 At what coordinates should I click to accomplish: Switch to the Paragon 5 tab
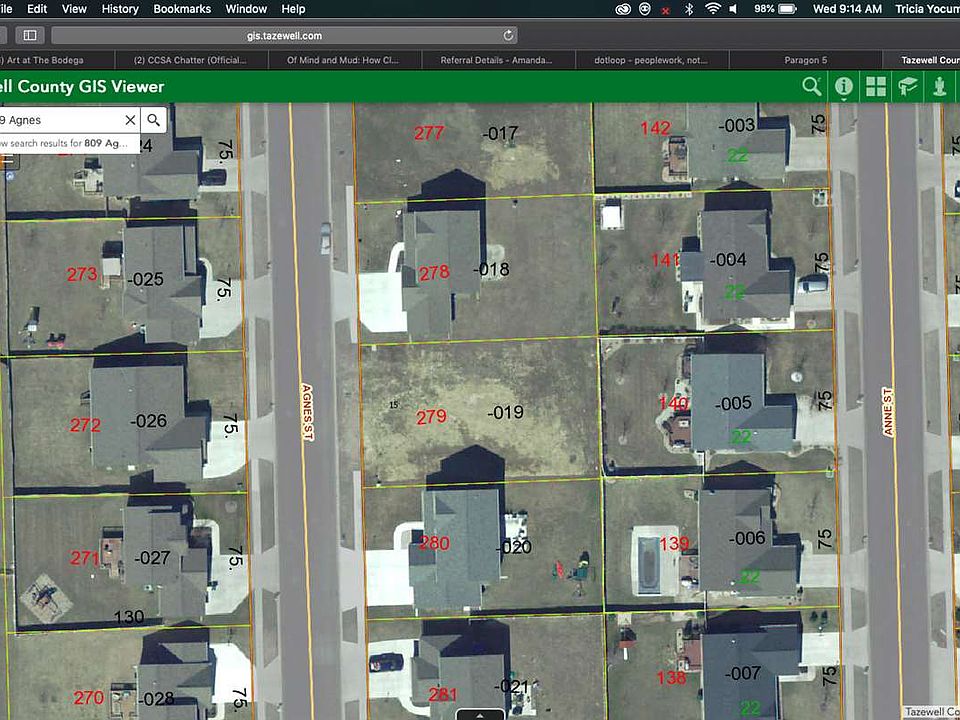pos(803,60)
